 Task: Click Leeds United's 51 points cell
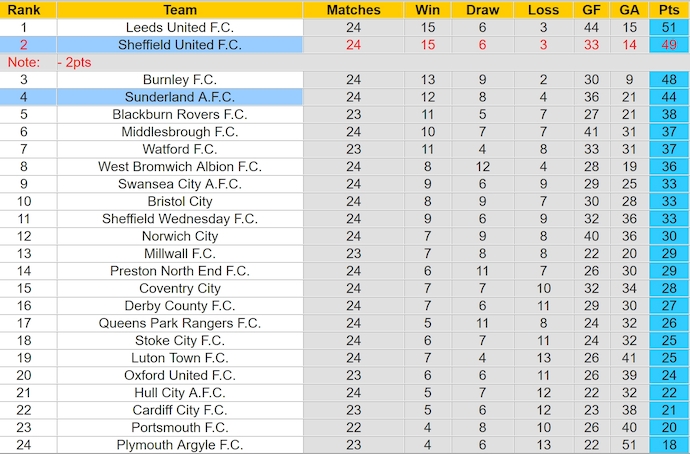click(669, 27)
